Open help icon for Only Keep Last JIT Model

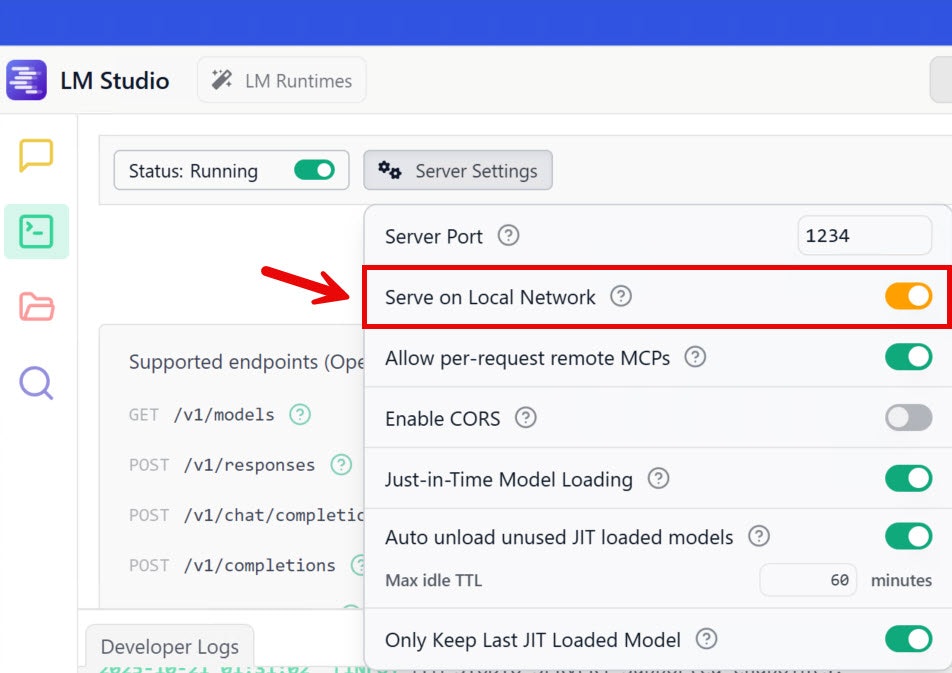pyautogui.click(x=707, y=639)
